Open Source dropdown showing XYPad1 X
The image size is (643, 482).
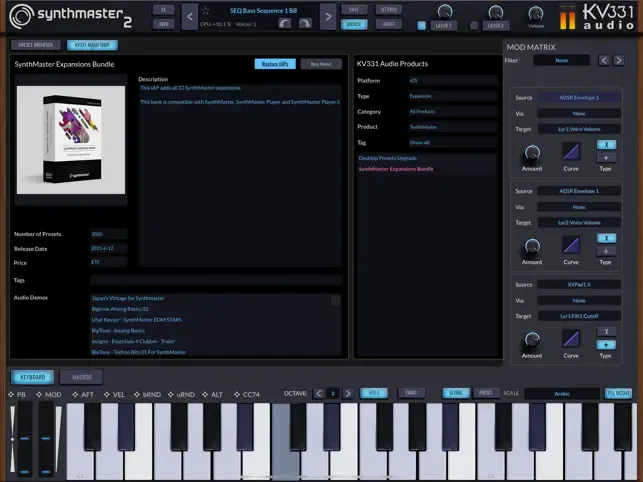pos(579,284)
